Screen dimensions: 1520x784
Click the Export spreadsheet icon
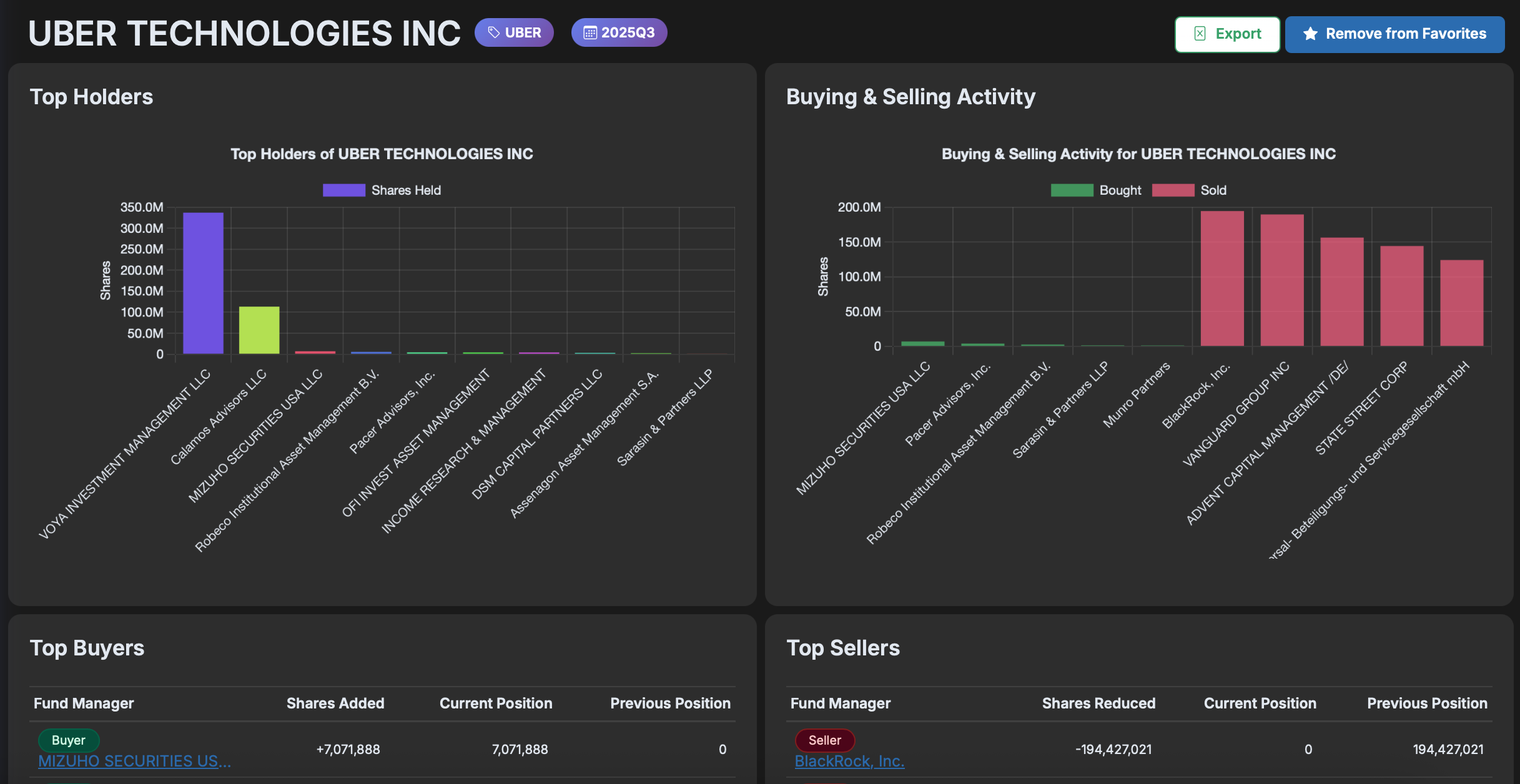pyautogui.click(x=1200, y=34)
